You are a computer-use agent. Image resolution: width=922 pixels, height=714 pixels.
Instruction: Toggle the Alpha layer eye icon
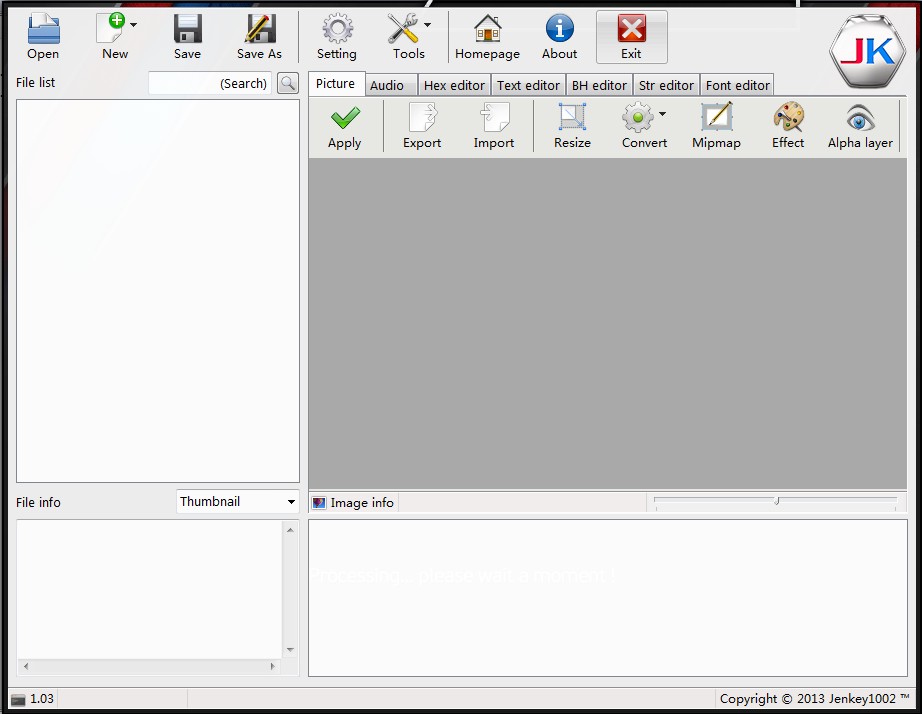point(860,118)
